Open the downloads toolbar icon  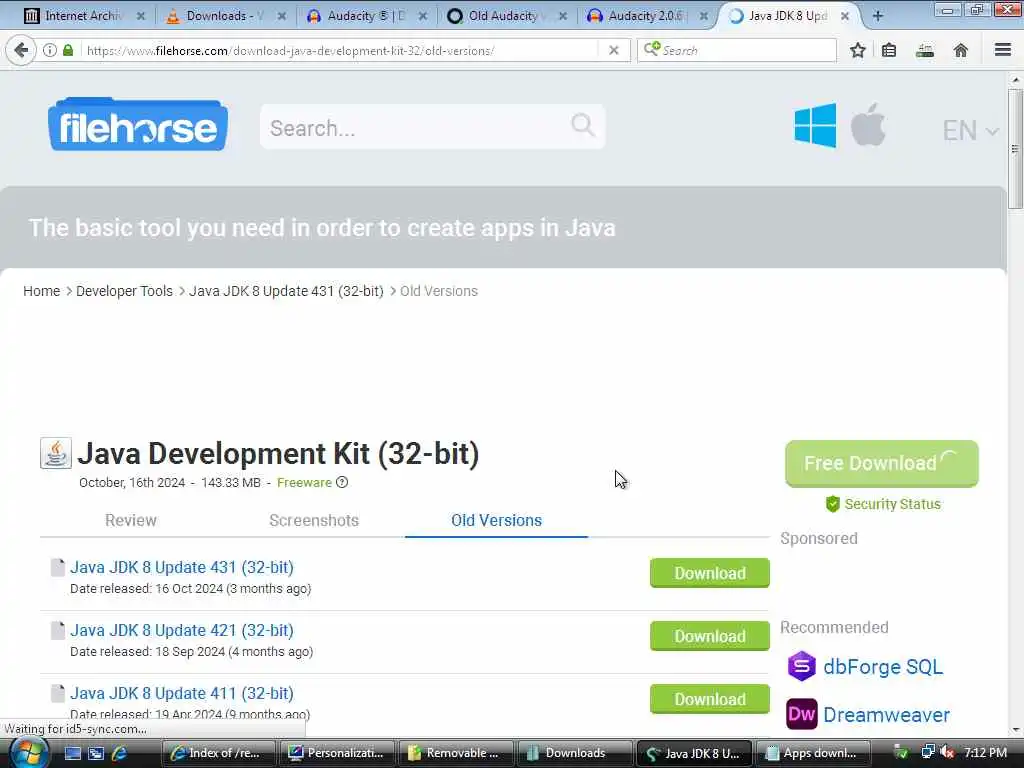point(925,50)
